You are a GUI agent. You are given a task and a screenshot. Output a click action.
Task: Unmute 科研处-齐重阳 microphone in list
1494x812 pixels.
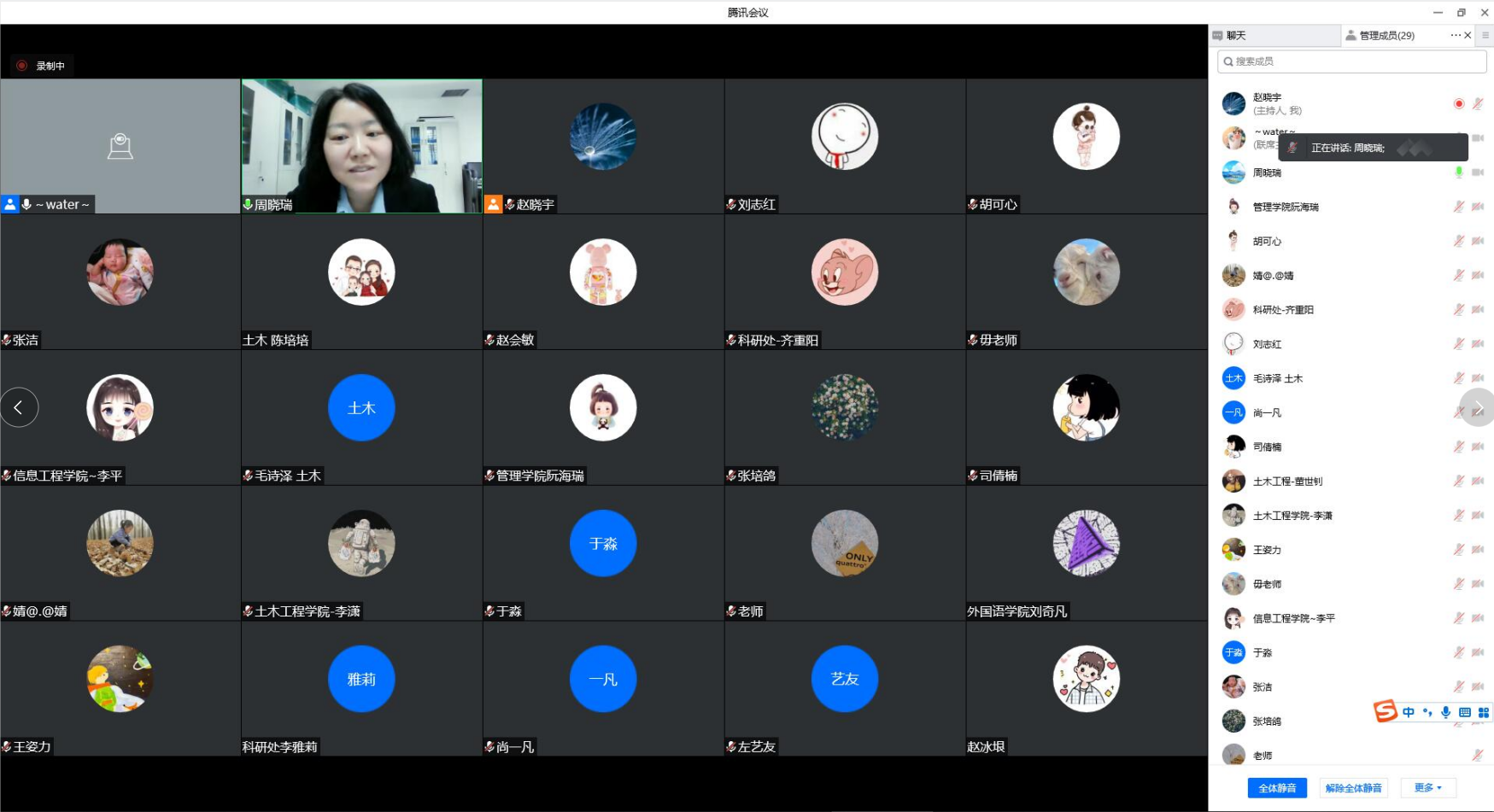[x=1459, y=309]
